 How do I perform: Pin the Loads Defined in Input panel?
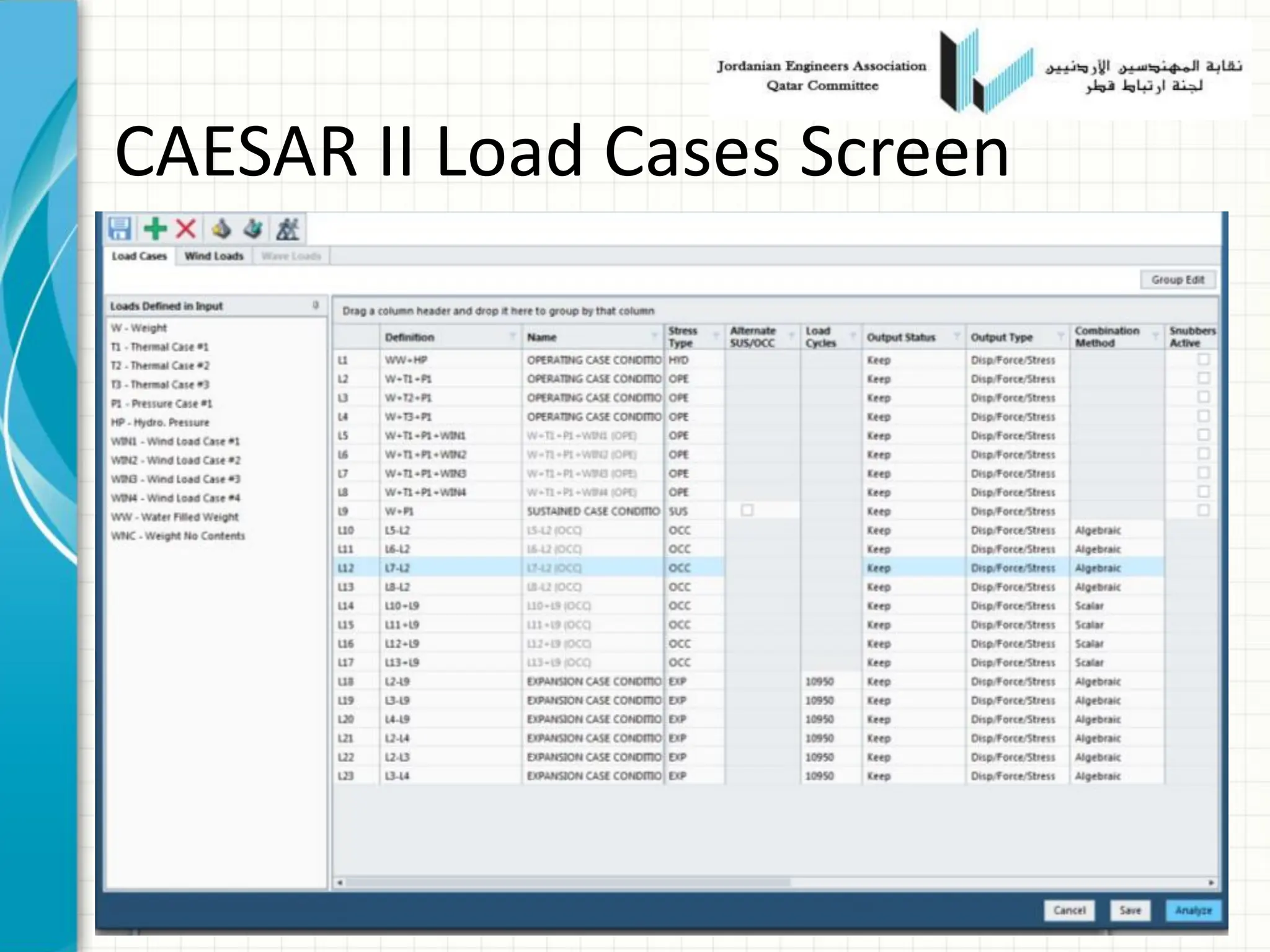point(316,305)
